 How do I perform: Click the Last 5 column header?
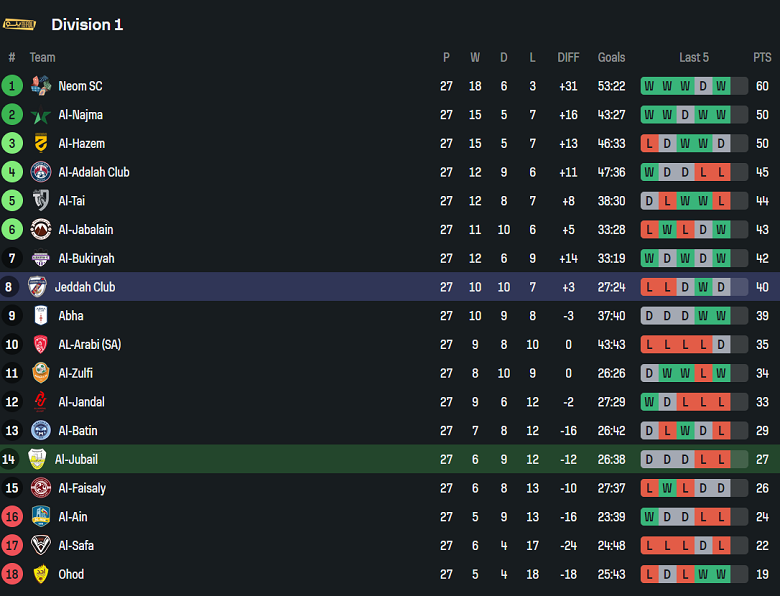click(x=693, y=58)
